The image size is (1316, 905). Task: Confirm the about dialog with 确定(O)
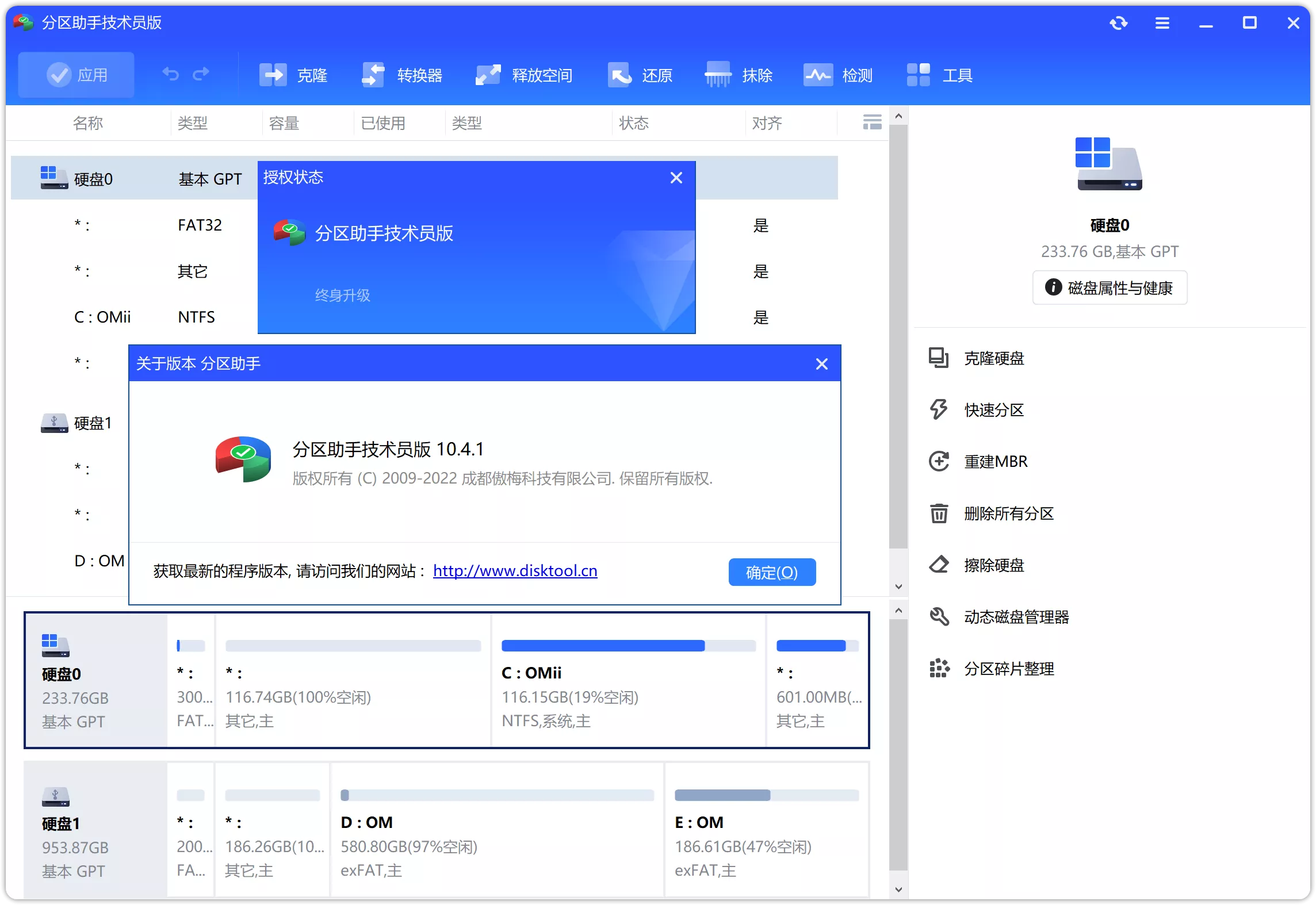[x=772, y=572]
